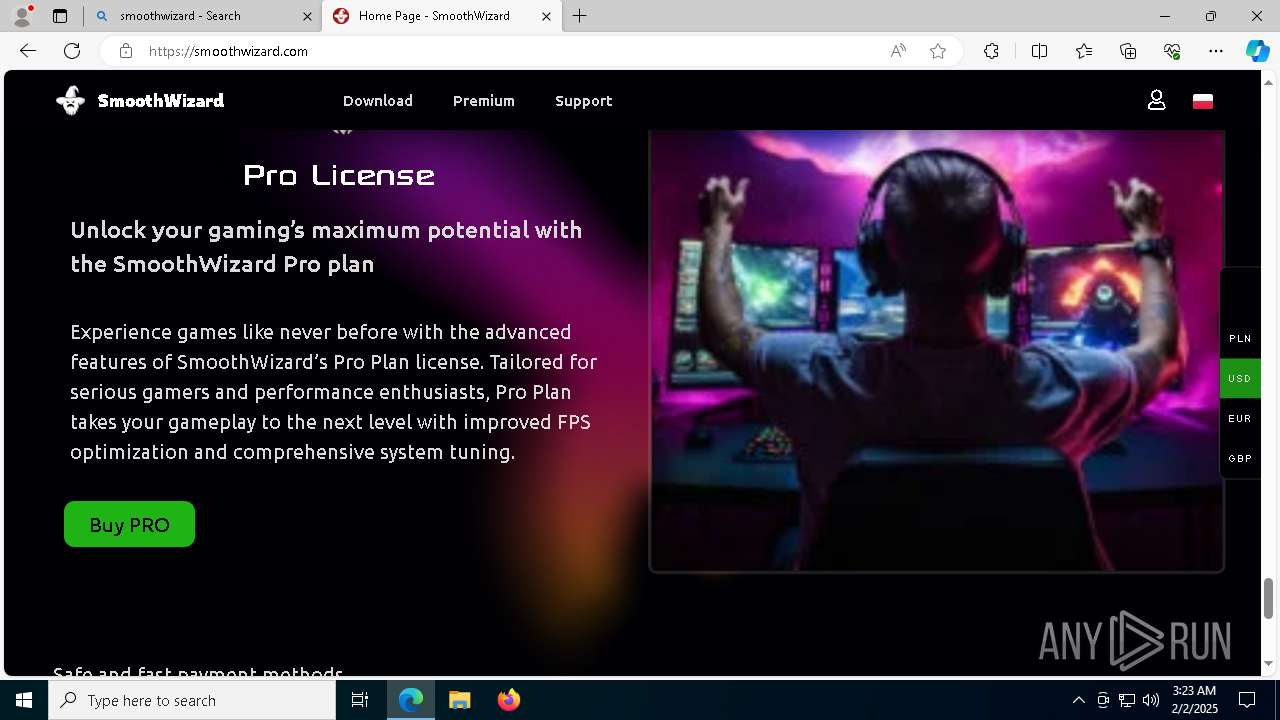This screenshot has height=720, width=1280.
Task: Show hidden tray icons chevron
Action: pyautogui.click(x=1078, y=700)
